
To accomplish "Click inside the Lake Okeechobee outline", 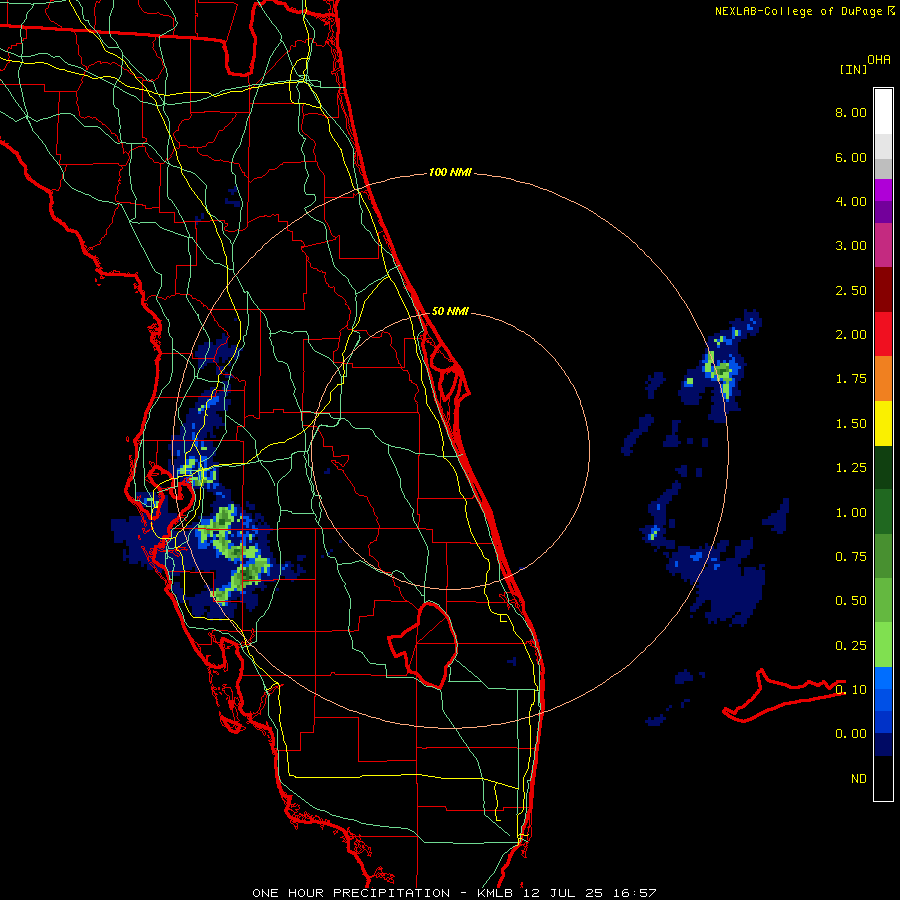I will tap(432, 646).
